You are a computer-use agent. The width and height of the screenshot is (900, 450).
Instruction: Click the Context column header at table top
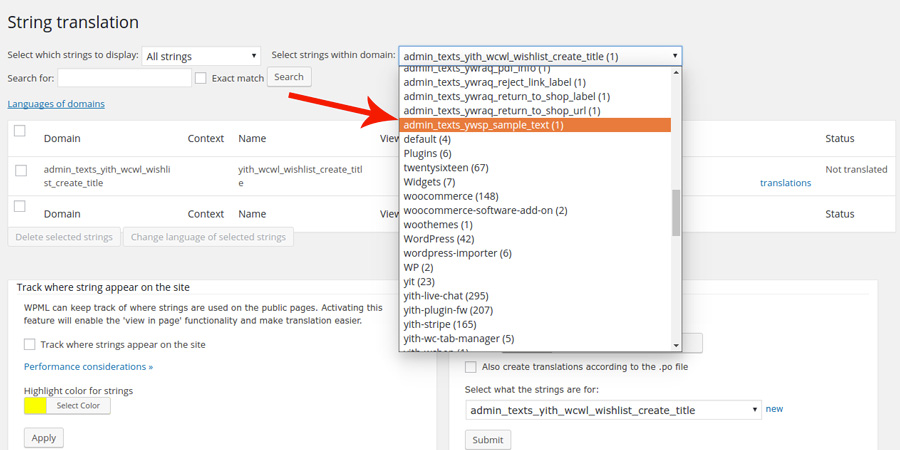coord(205,139)
